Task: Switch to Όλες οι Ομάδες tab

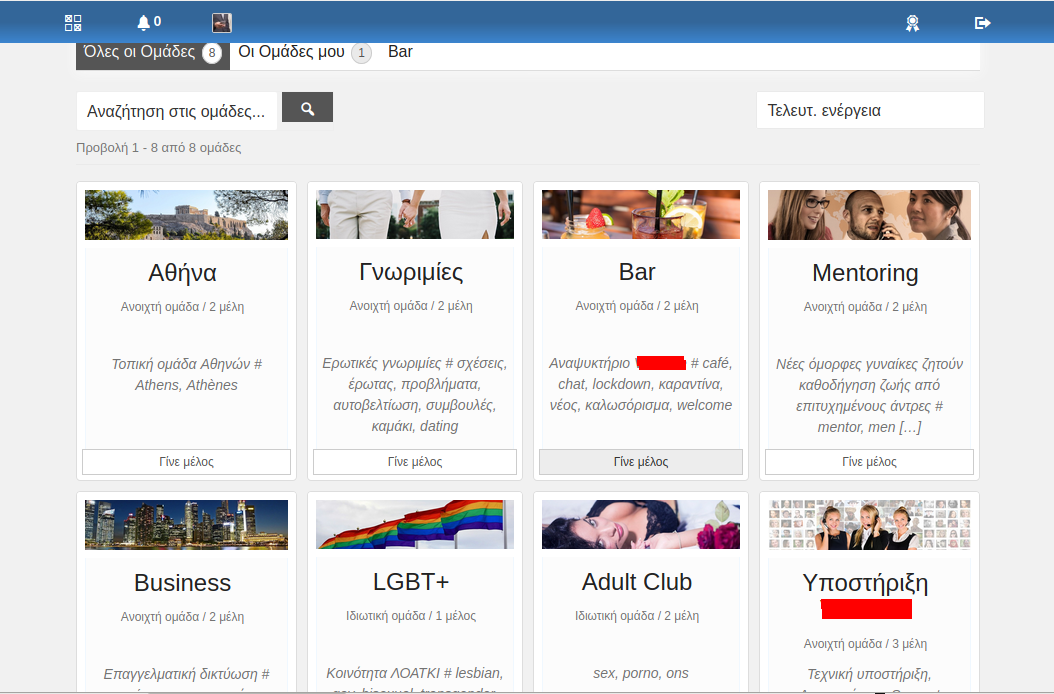Action: [x=152, y=53]
